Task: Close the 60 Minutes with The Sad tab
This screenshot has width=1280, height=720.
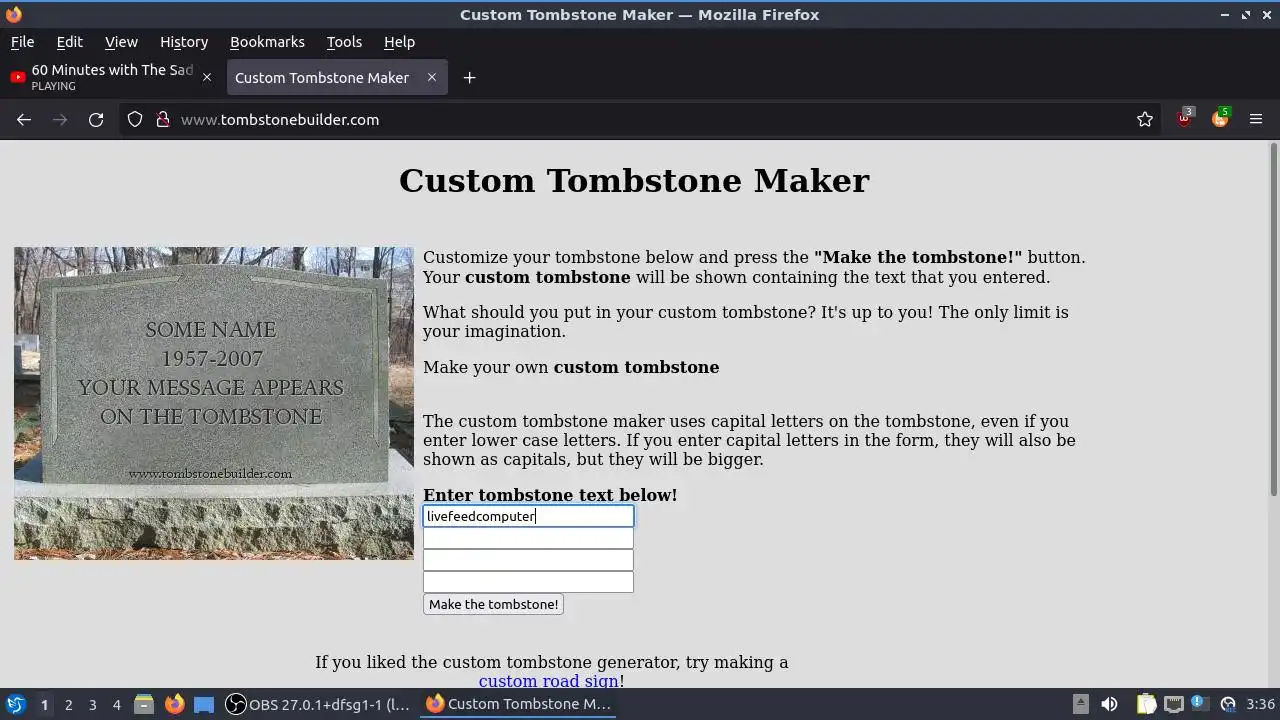Action: (207, 77)
